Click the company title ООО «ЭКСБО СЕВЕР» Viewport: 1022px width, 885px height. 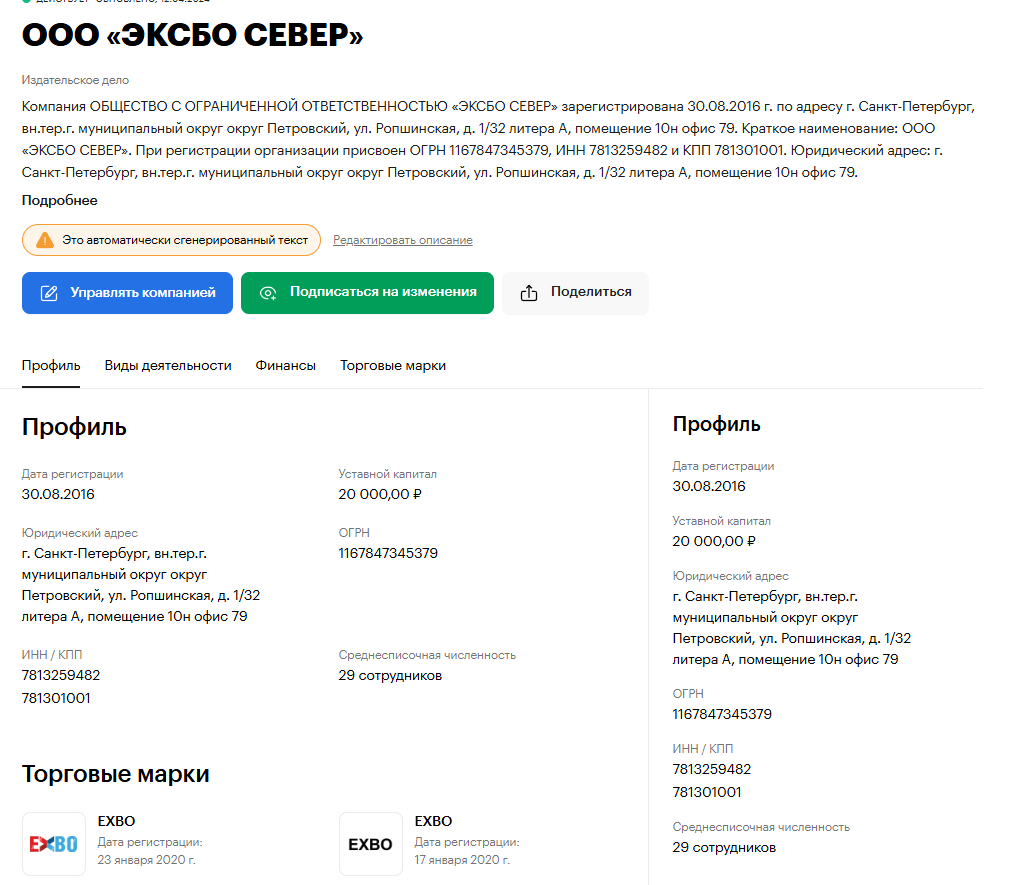[192, 35]
